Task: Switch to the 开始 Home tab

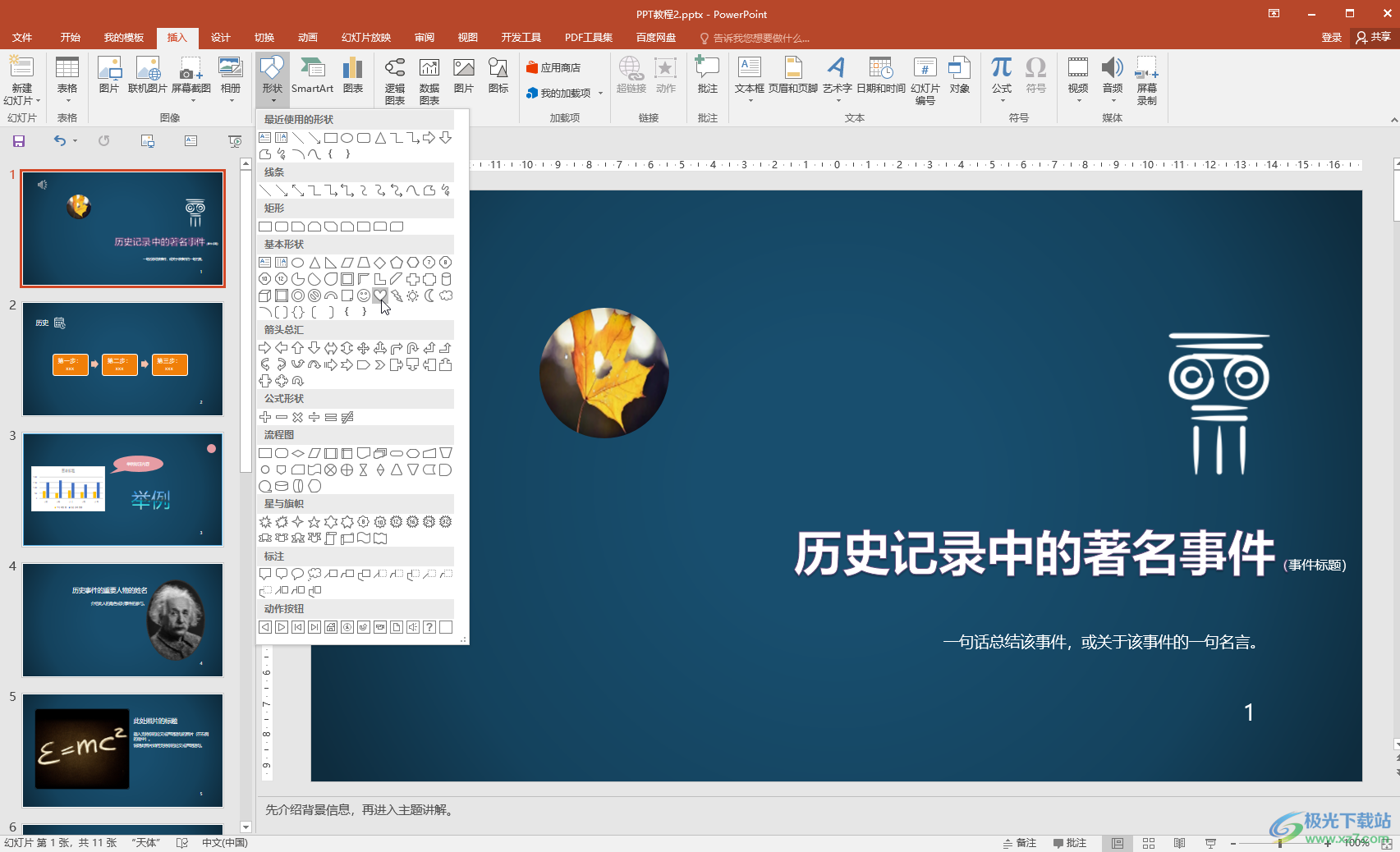Action: [x=70, y=38]
